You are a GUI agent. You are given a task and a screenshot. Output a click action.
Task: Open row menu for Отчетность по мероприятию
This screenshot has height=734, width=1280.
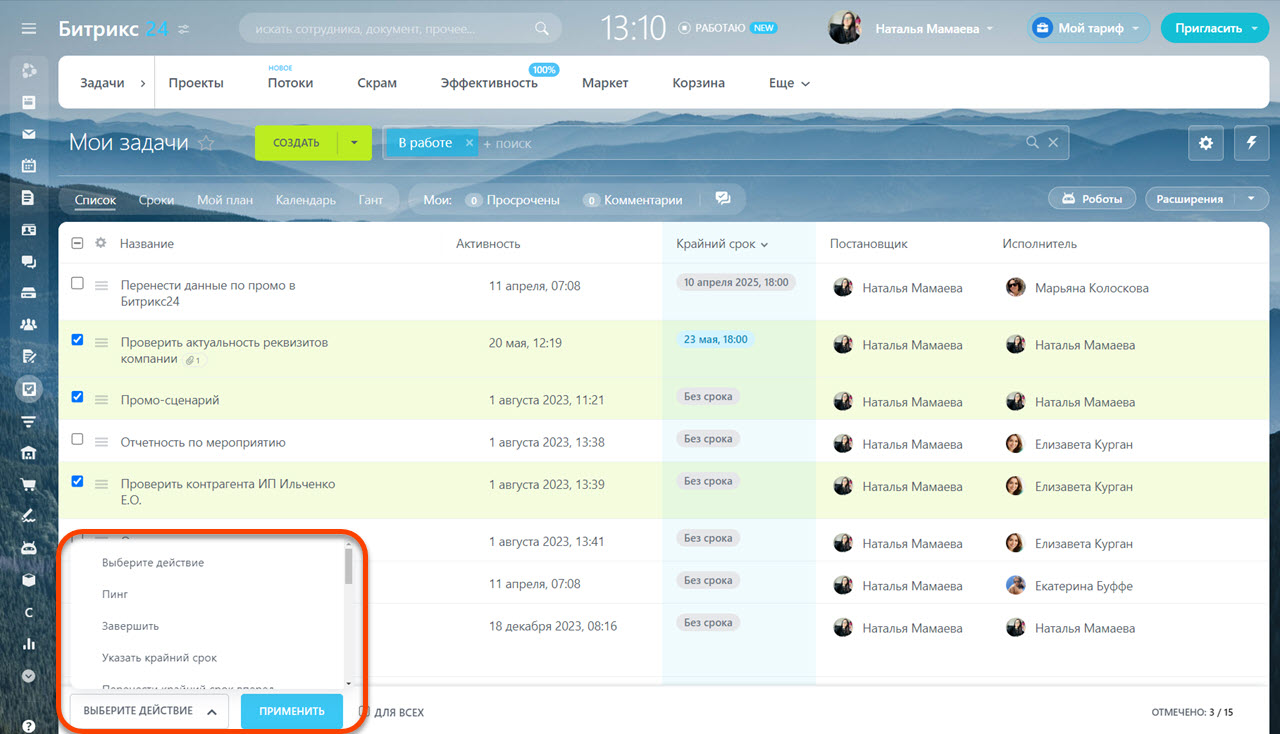coord(101,442)
